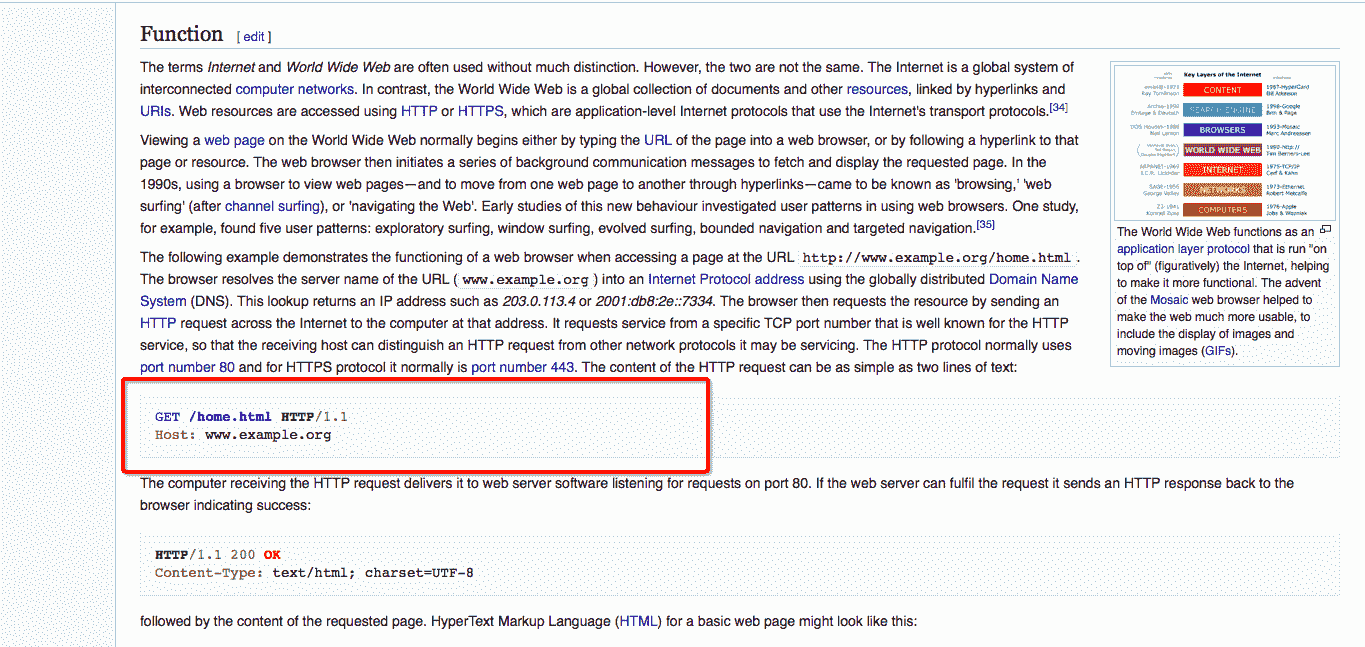Click the CONTENT layer in the diagram
This screenshot has width=1365, height=647.
click(x=1222, y=90)
